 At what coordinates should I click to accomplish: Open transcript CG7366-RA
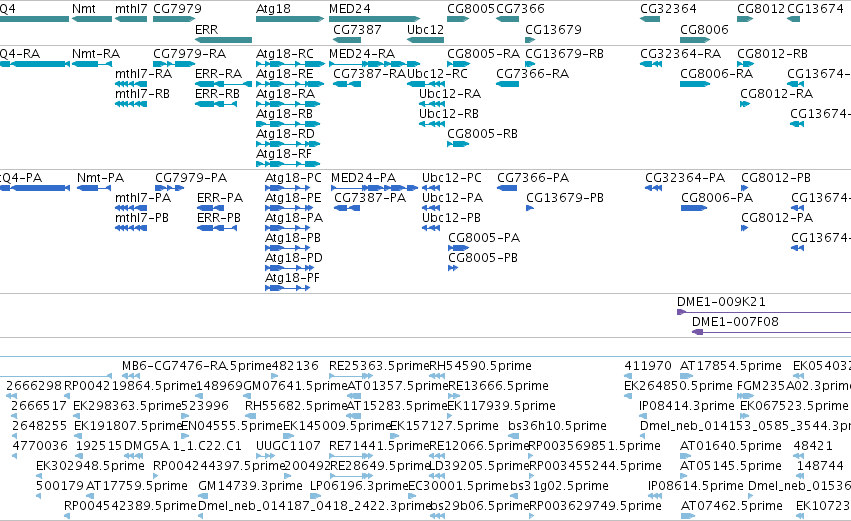(x=507, y=84)
